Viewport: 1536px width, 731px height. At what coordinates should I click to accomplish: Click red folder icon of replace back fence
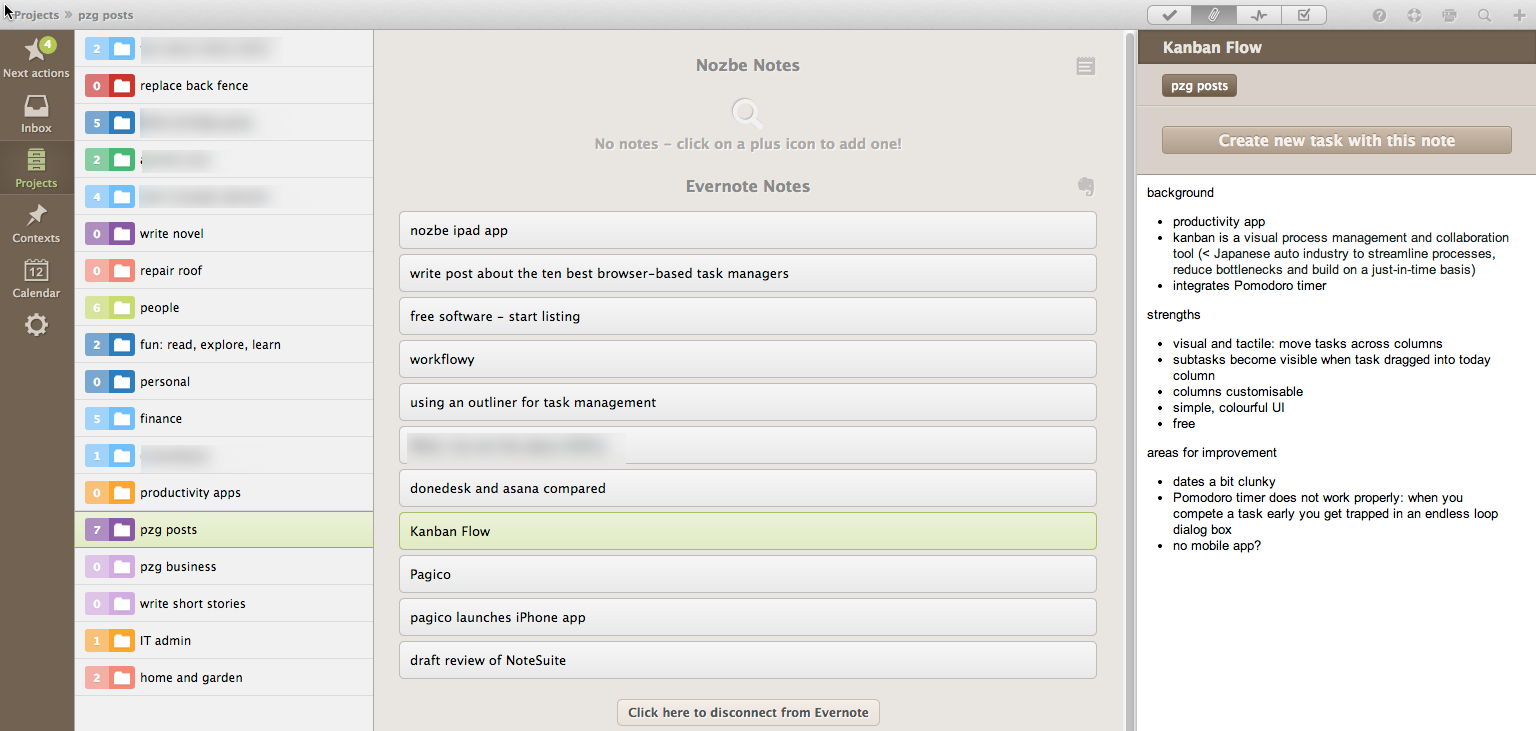pos(122,86)
